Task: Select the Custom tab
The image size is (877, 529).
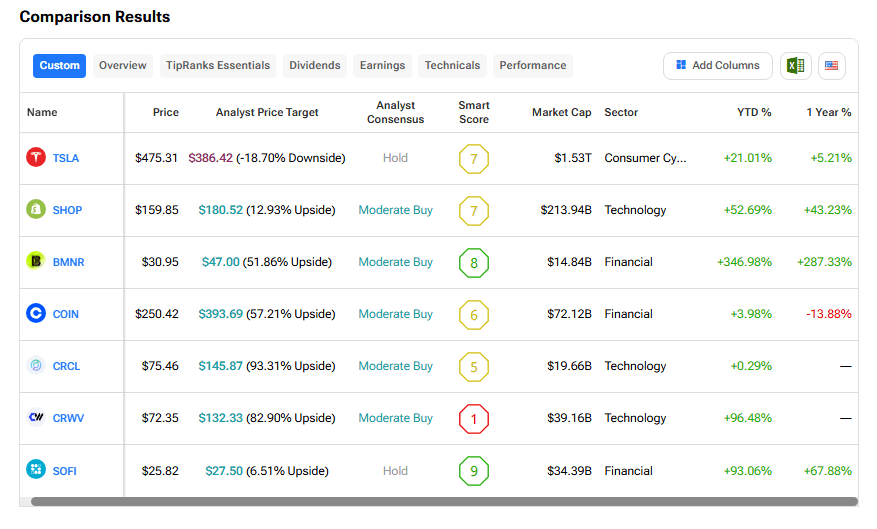Action: pyautogui.click(x=59, y=65)
